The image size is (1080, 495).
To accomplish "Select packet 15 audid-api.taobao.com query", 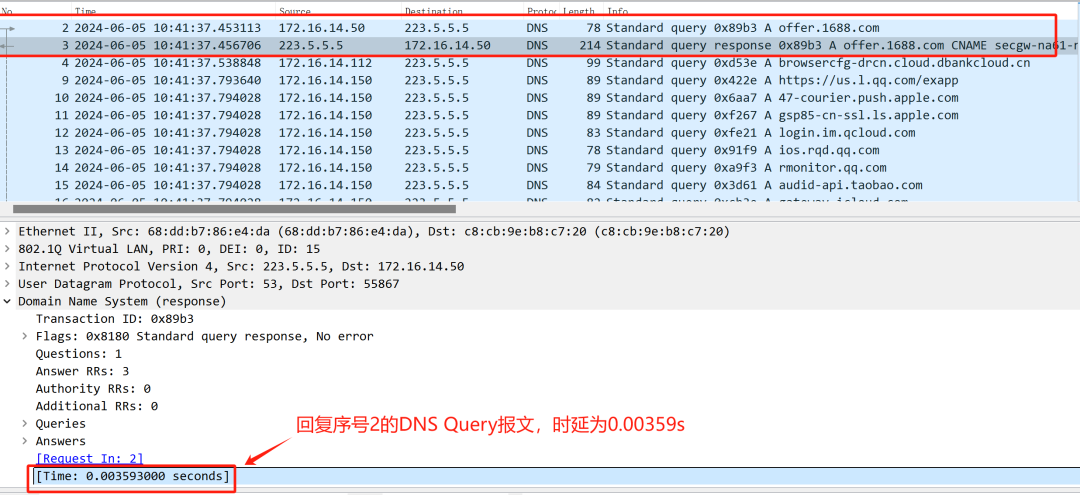I will 500,185.
